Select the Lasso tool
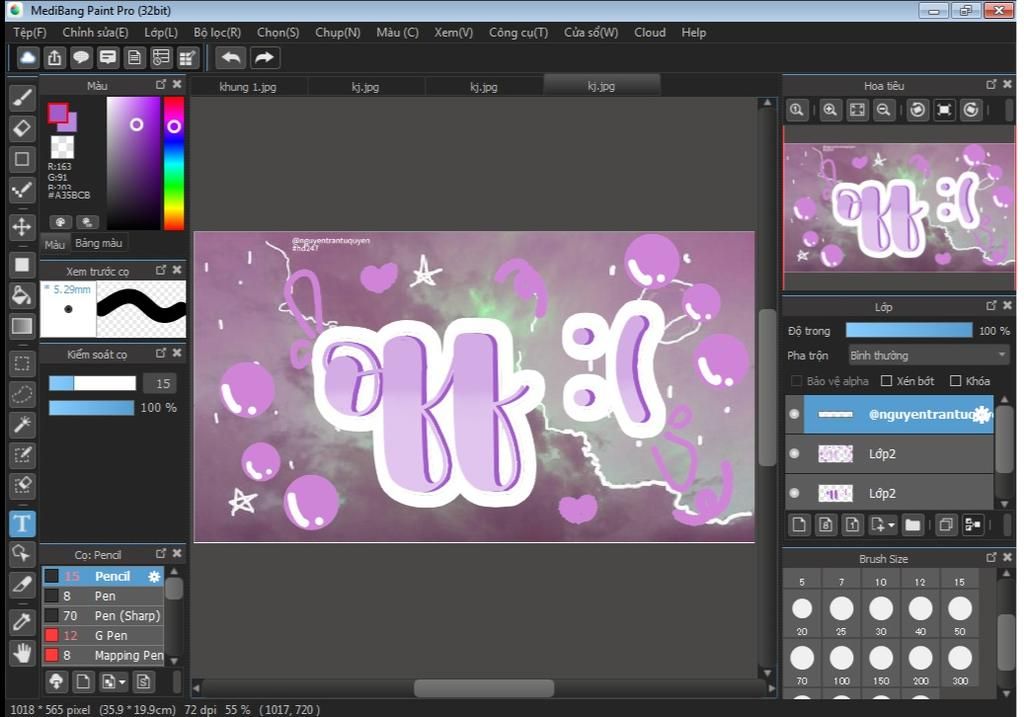This screenshot has width=1024, height=717. coord(22,394)
